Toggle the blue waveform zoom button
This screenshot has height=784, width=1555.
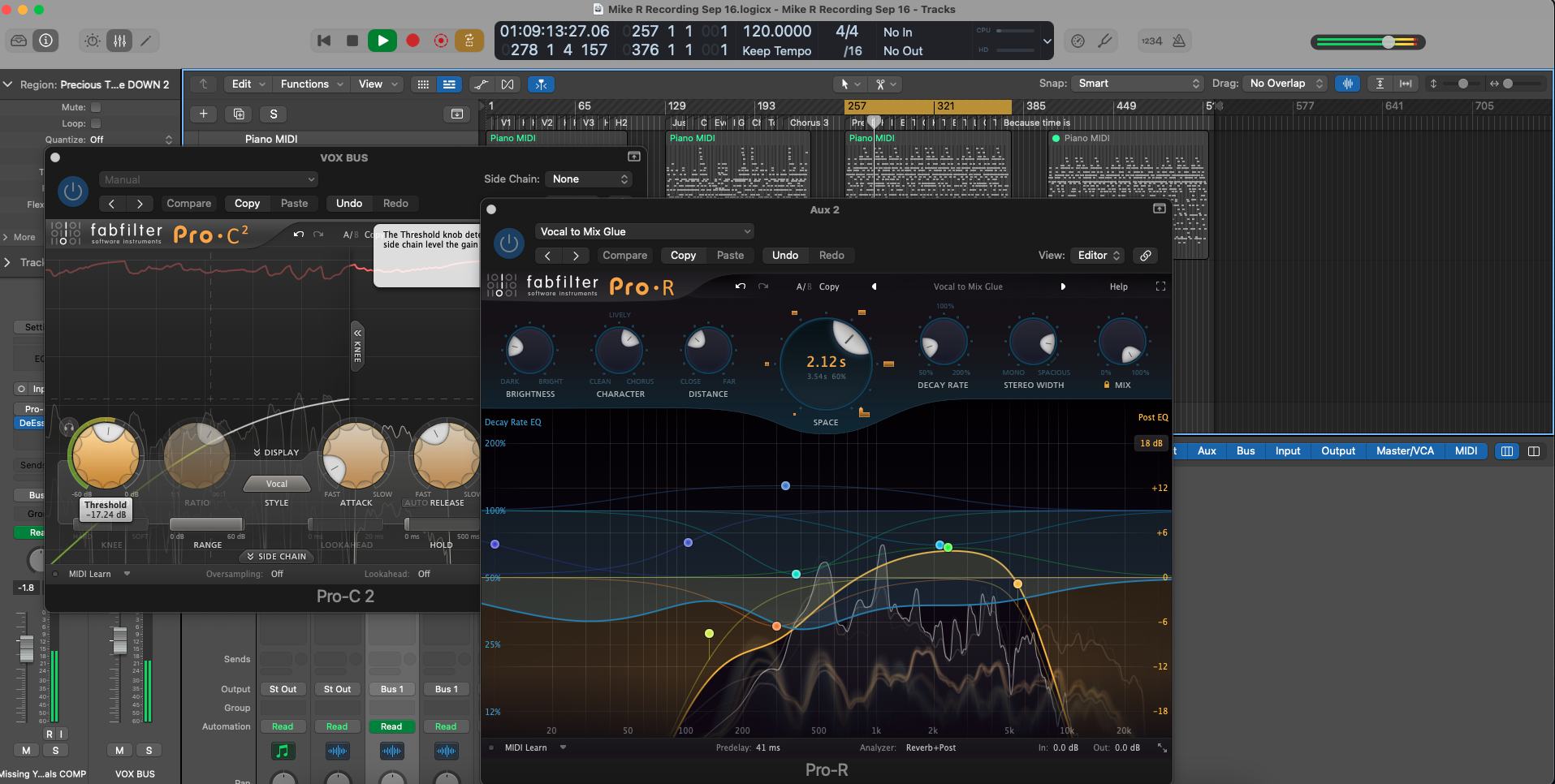tap(1347, 84)
